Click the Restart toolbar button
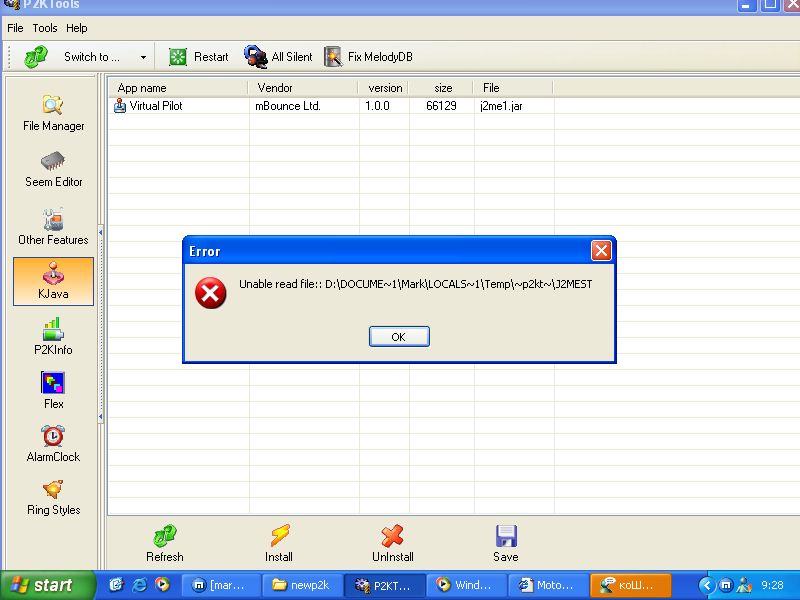The height and width of the screenshot is (600, 800). point(198,57)
